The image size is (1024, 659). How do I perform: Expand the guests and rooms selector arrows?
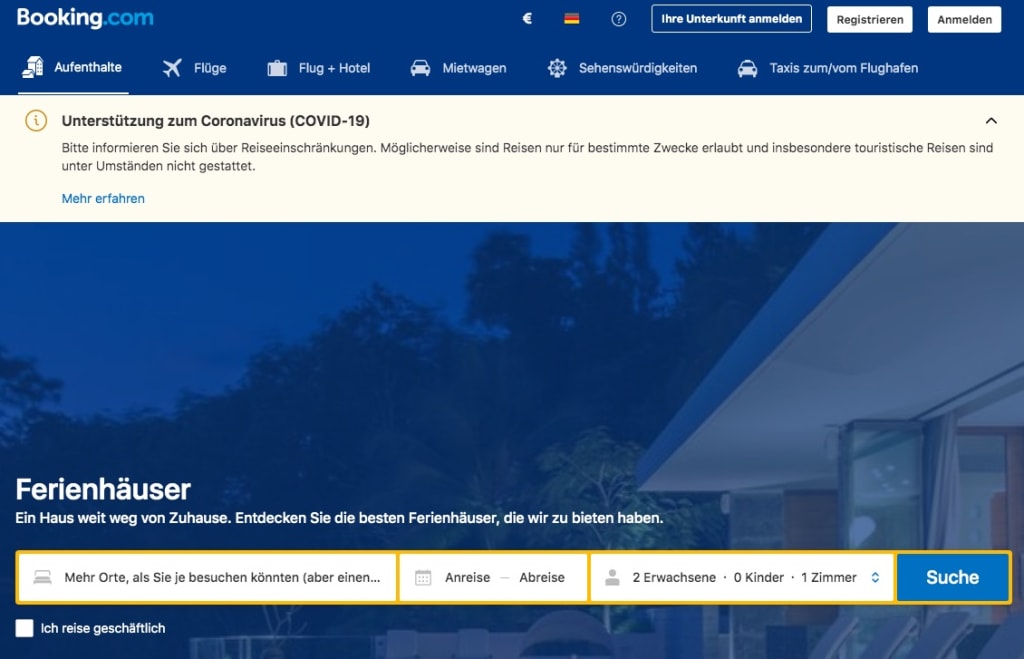pos(875,577)
